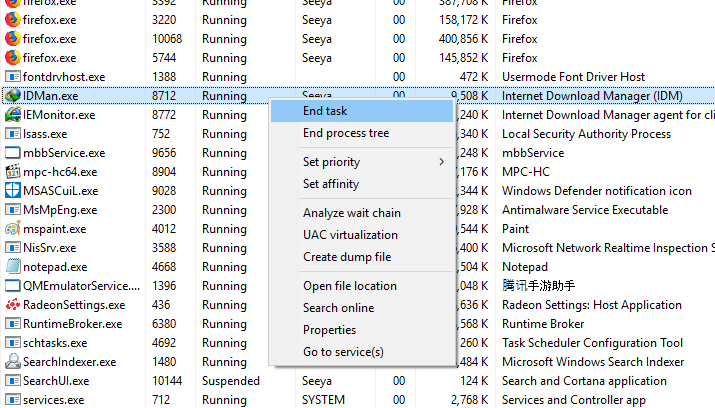The width and height of the screenshot is (715, 408).
Task: Click the Suspended status of SearchUI.exe
Action: tap(231, 381)
